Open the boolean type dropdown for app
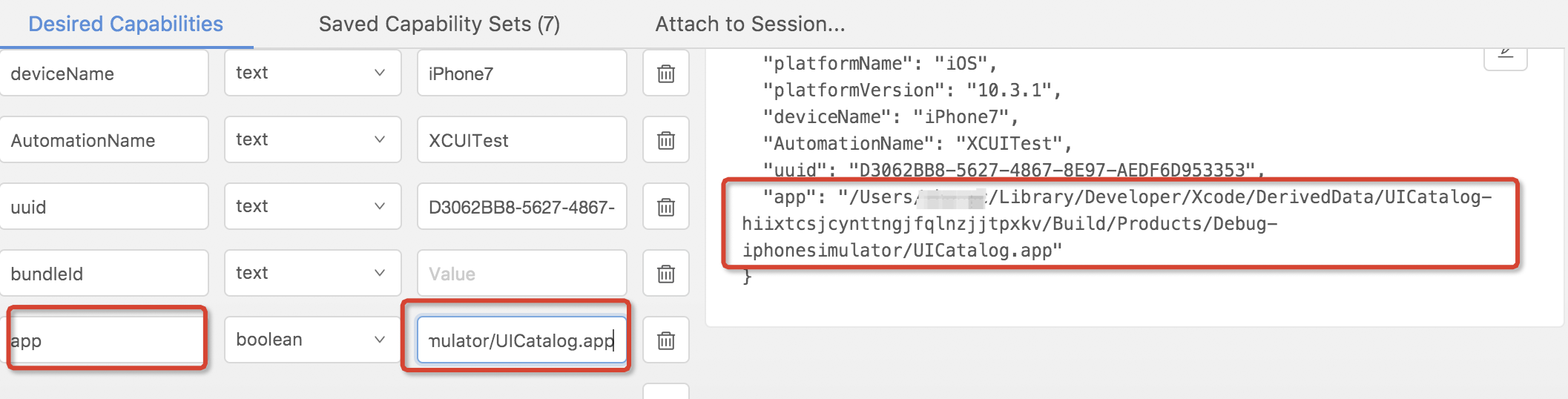This screenshot has height=399, width=1568. [312, 340]
